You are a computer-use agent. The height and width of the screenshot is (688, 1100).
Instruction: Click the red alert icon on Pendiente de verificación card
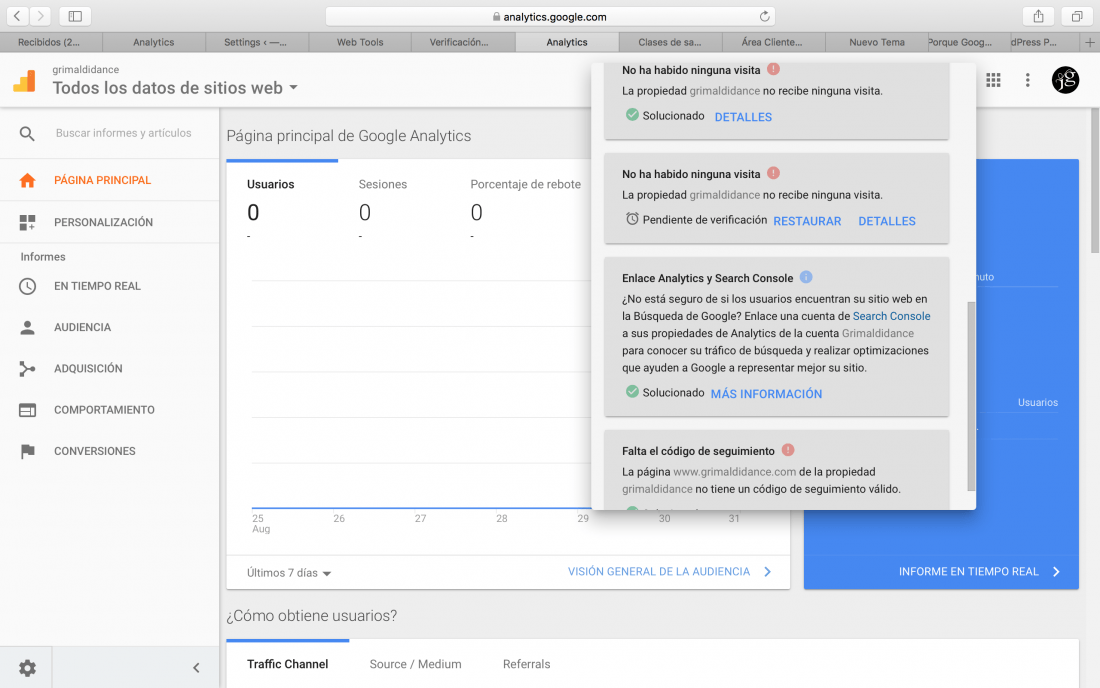pos(773,173)
